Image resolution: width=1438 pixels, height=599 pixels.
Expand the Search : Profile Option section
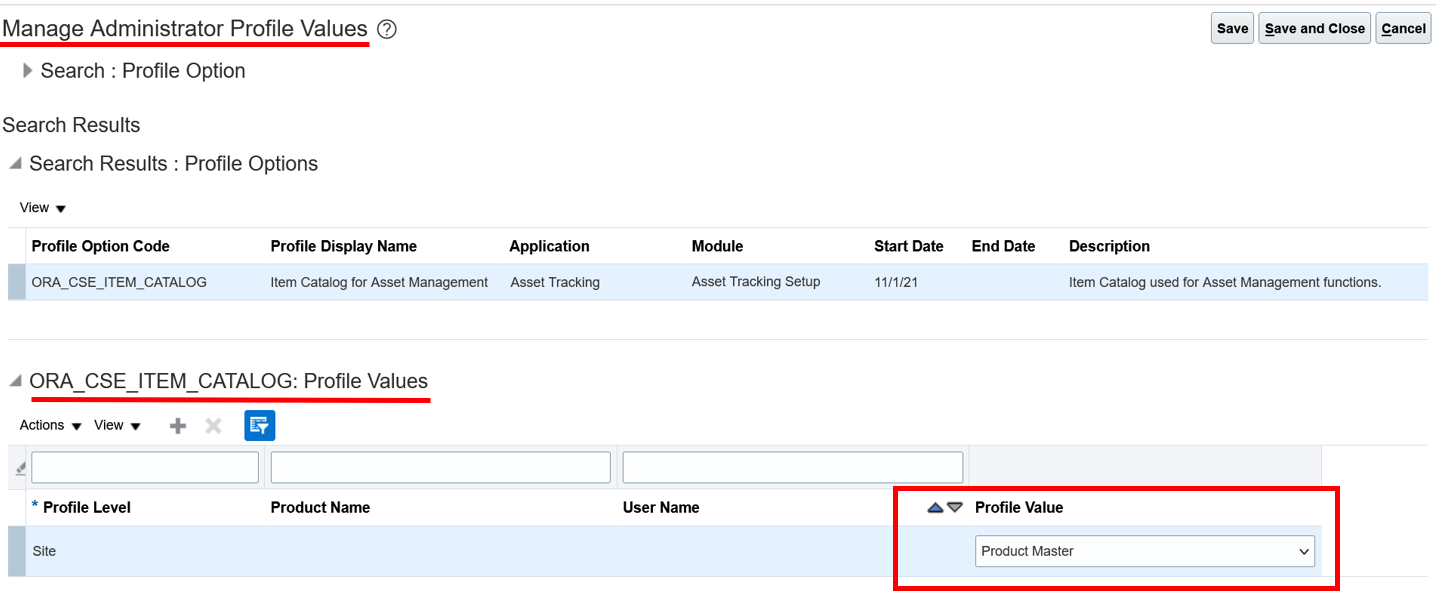(28, 71)
